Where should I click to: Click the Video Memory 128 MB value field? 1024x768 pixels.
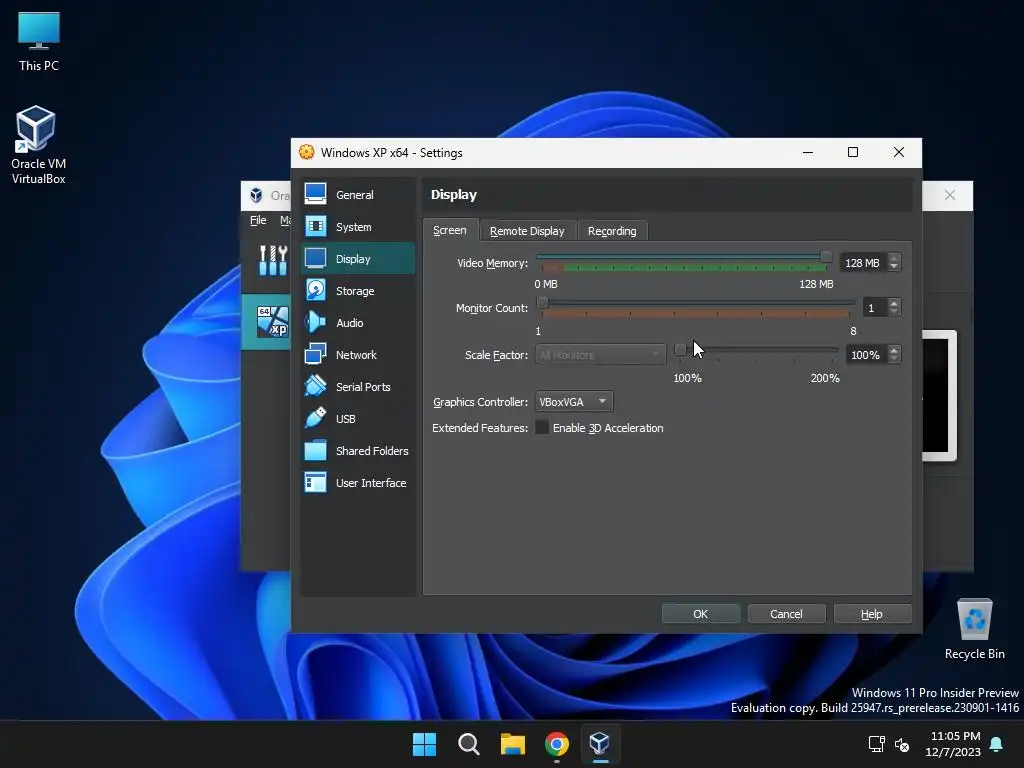click(863, 263)
